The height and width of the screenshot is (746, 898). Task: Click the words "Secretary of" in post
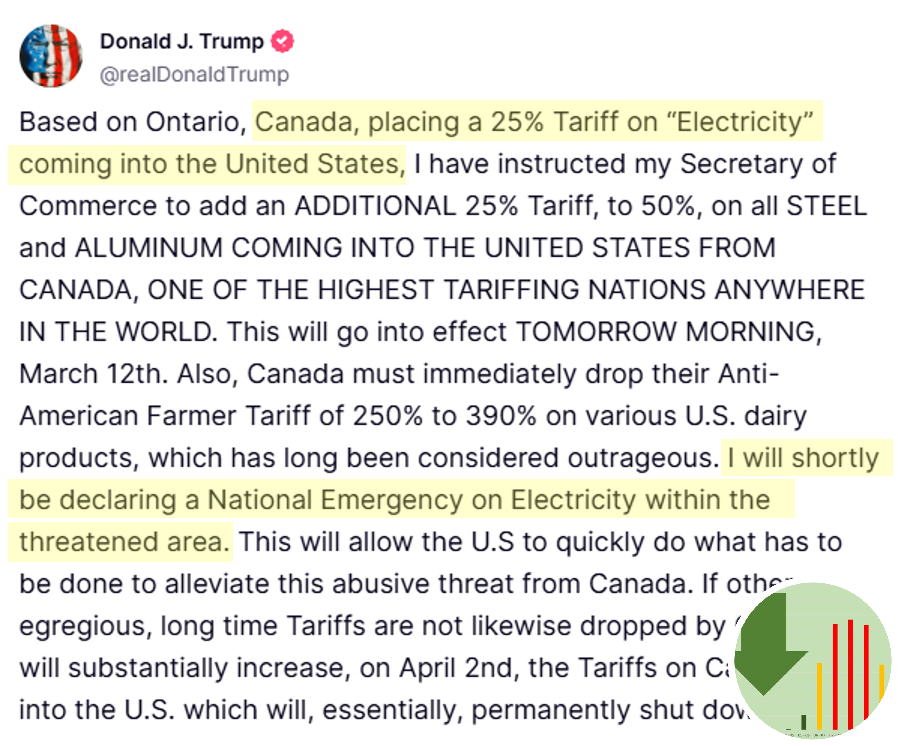click(758, 164)
